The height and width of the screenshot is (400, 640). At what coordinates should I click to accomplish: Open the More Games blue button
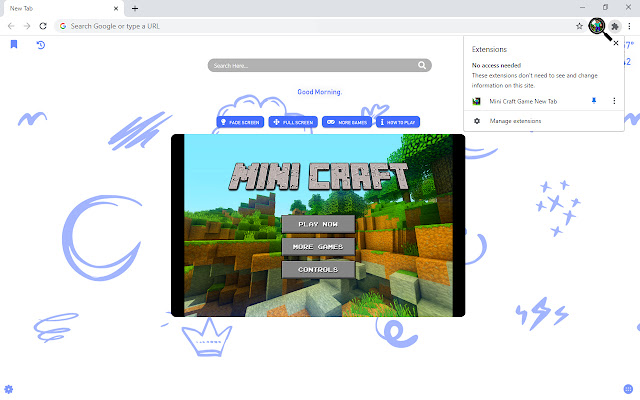347,122
